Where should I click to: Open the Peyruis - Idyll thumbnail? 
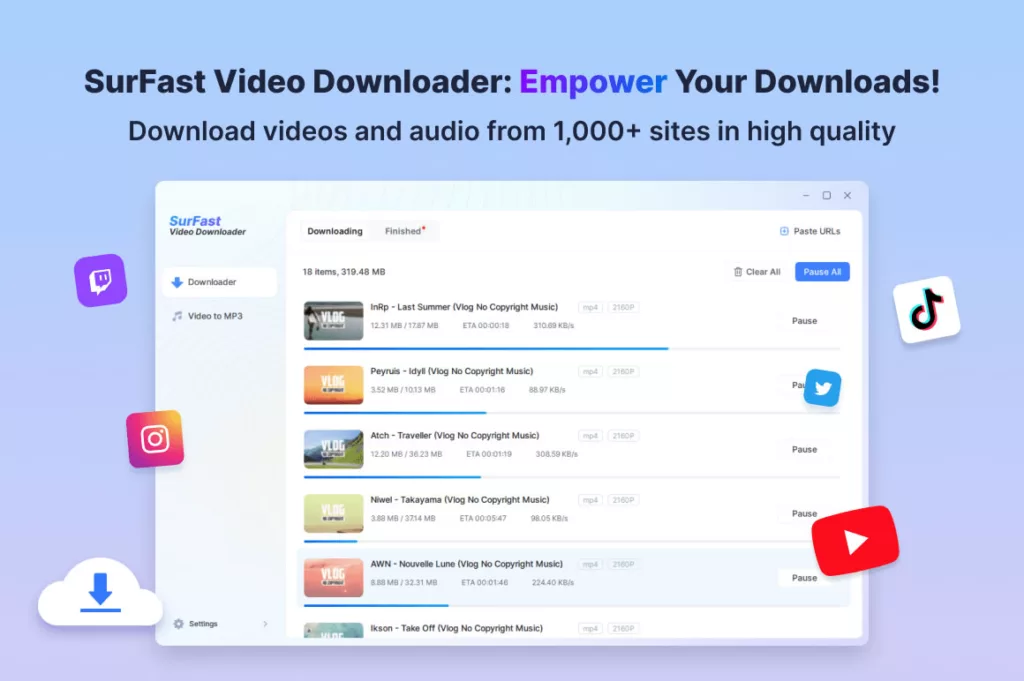333,385
